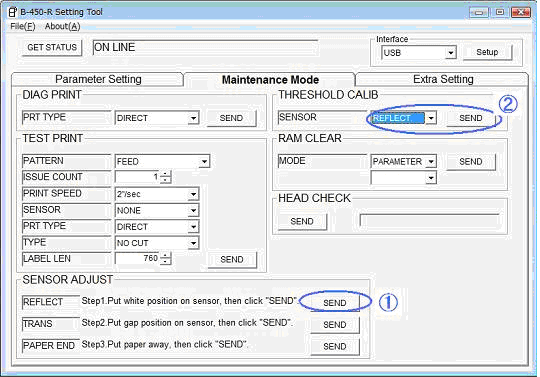This screenshot has width=540, height=377.
Task: Decrease ISSUE COUNT with down arrow
Action: pyautogui.click(x=166, y=180)
